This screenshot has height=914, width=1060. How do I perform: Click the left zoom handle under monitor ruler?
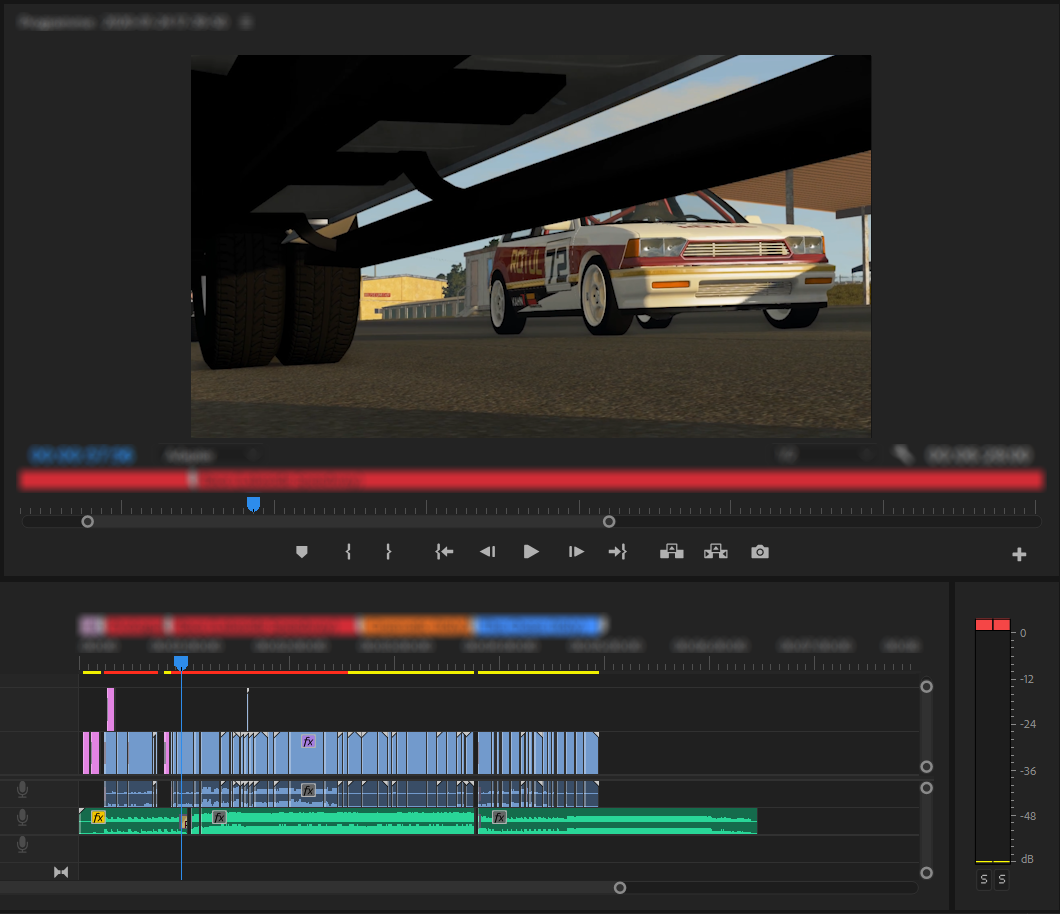87,522
